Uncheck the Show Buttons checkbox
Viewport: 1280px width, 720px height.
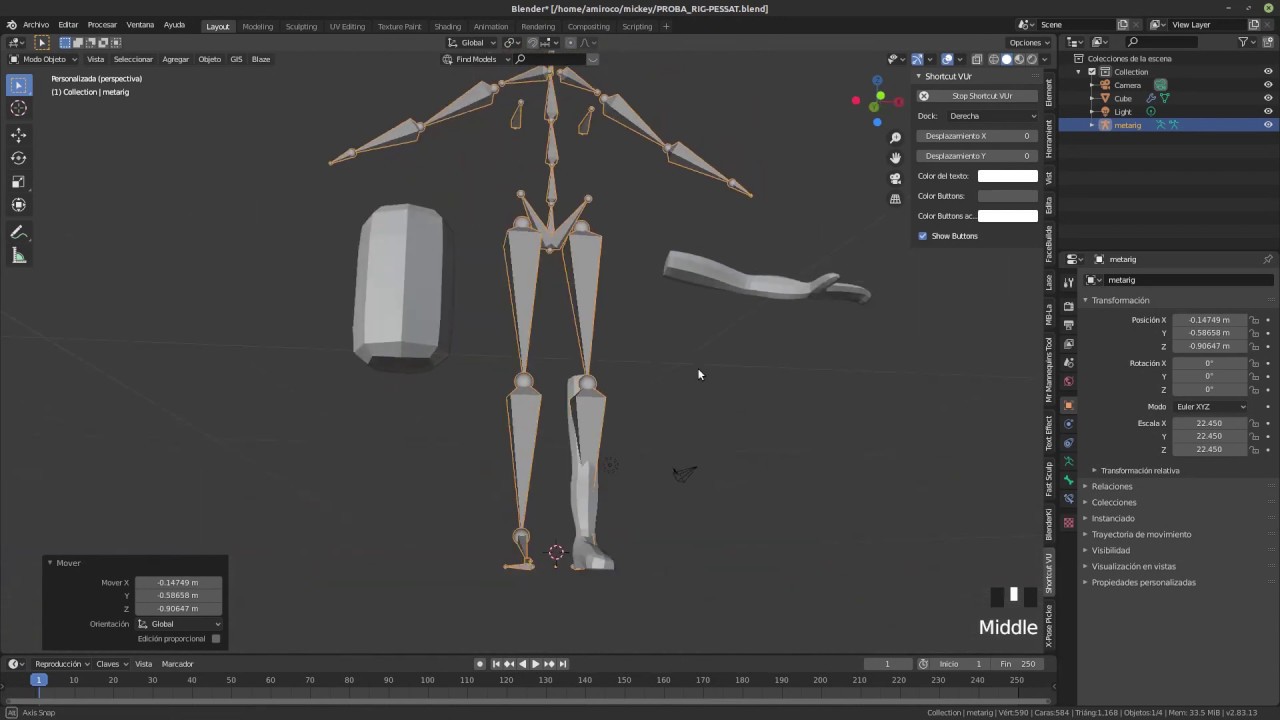[x=922, y=236]
